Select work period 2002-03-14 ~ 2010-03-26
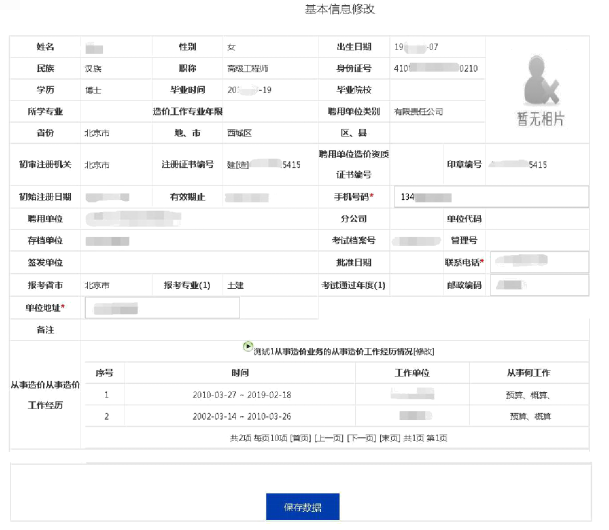 click(x=242, y=416)
